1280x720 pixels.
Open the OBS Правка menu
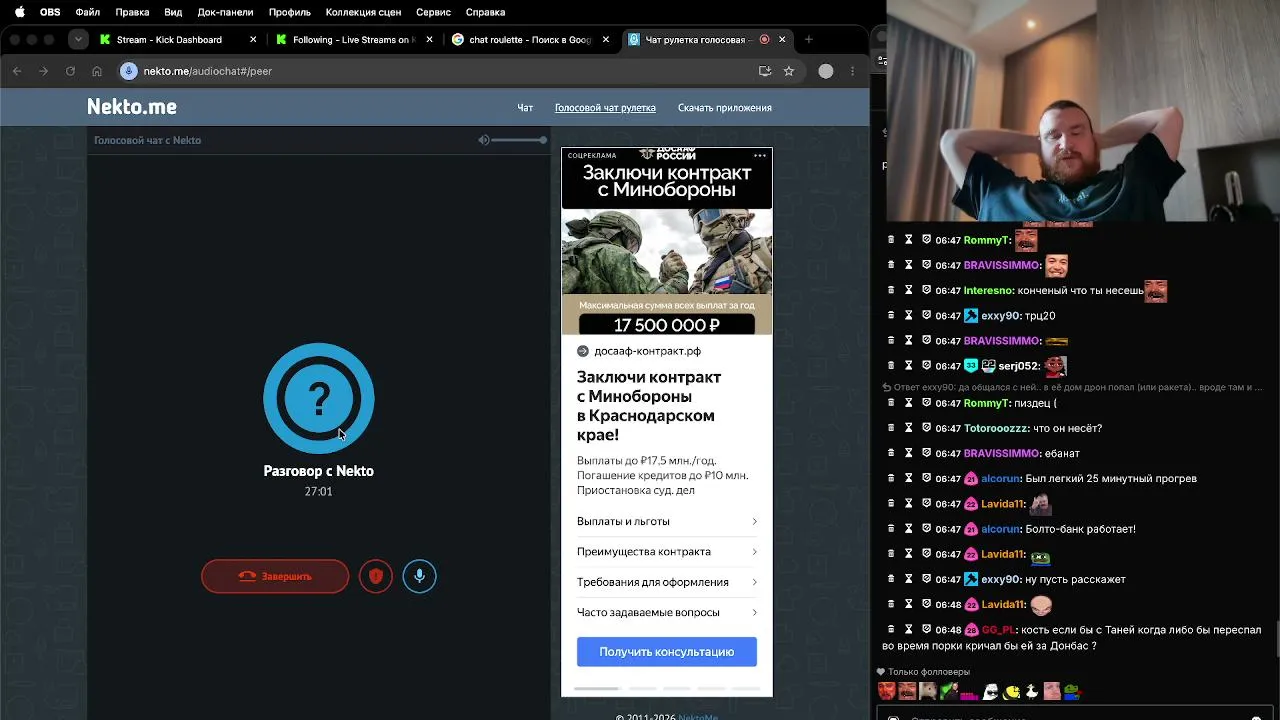(x=132, y=12)
